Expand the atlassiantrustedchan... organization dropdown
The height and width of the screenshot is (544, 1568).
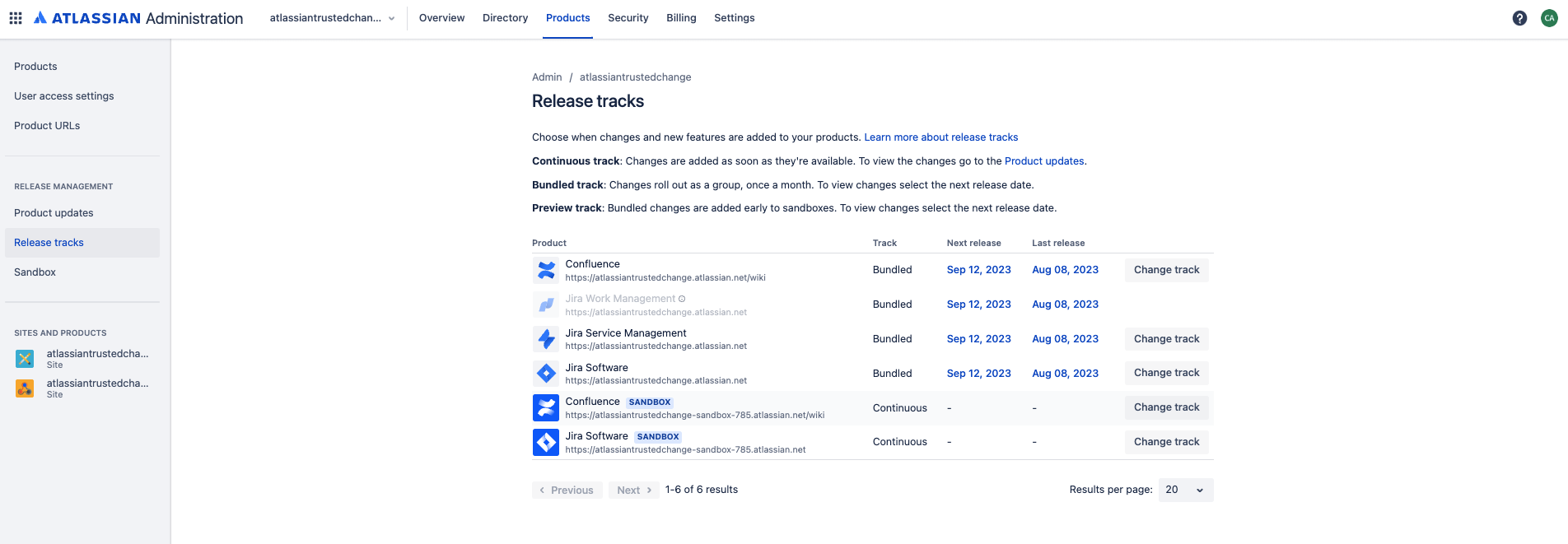(333, 18)
